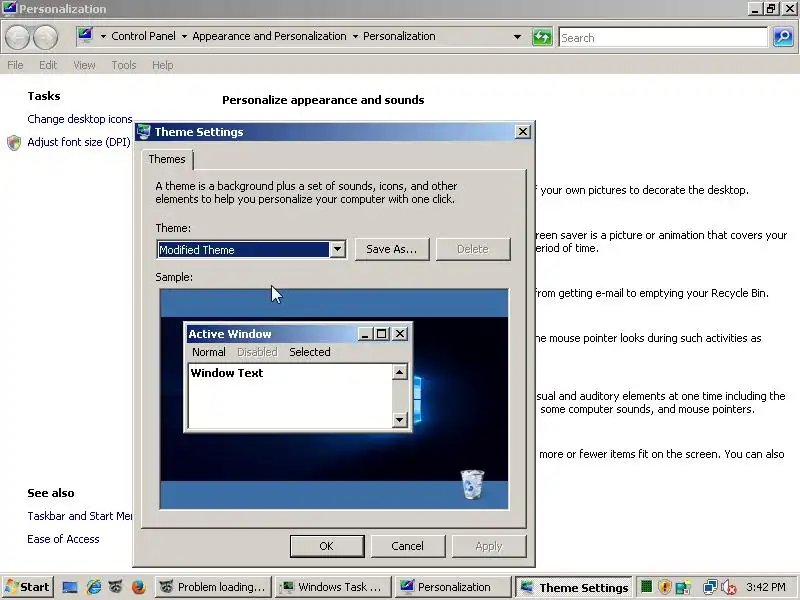Switch to Problem loading... taskbar button

[213, 587]
